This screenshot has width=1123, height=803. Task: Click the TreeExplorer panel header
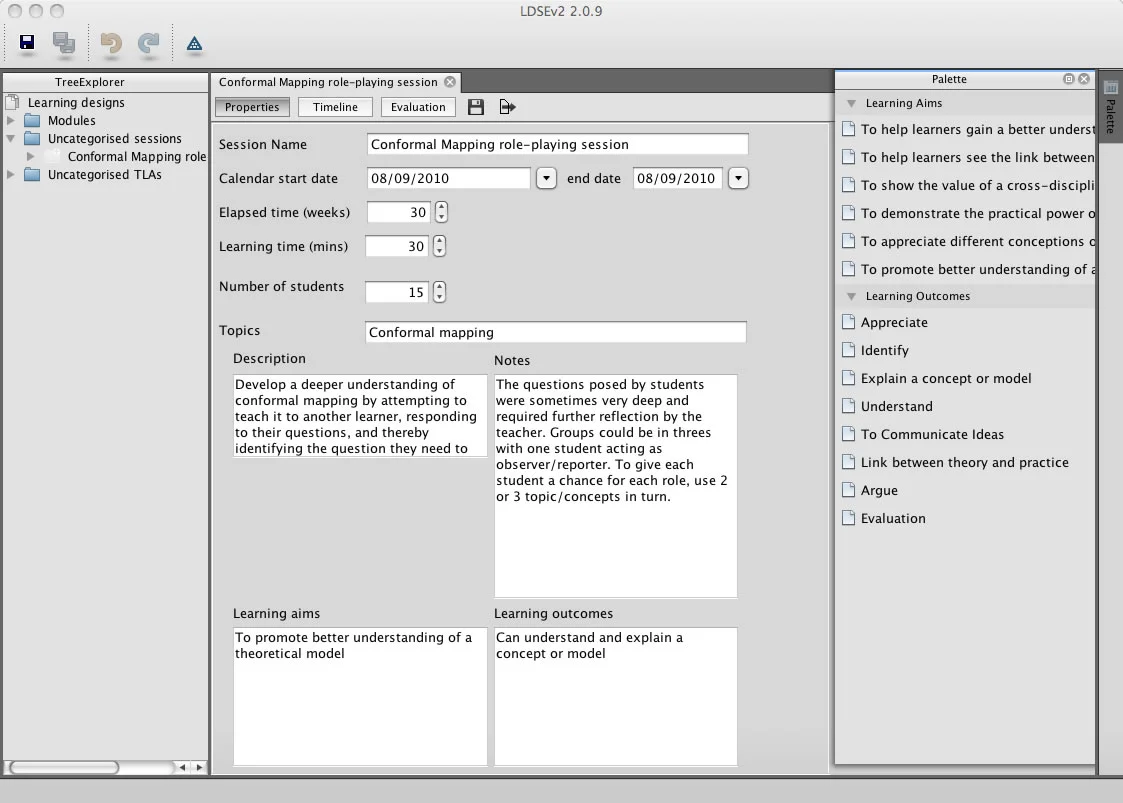tap(105, 82)
